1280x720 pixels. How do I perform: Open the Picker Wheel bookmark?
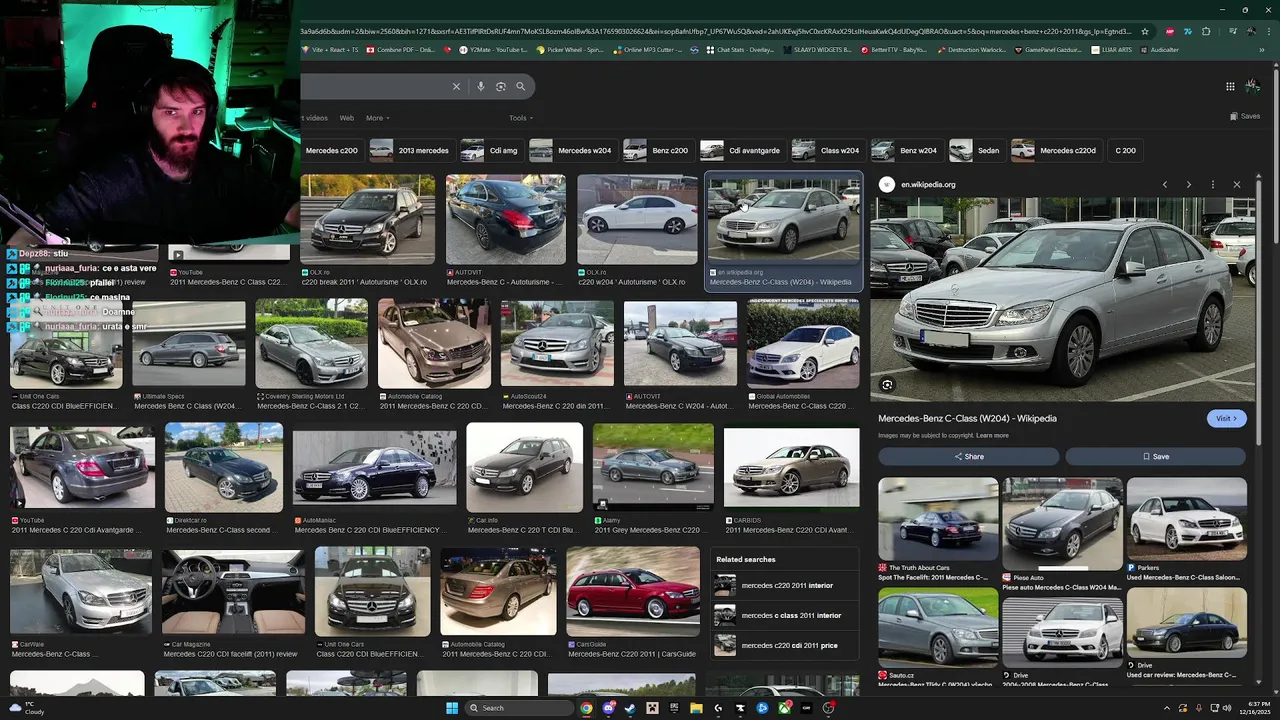[x=570, y=50]
